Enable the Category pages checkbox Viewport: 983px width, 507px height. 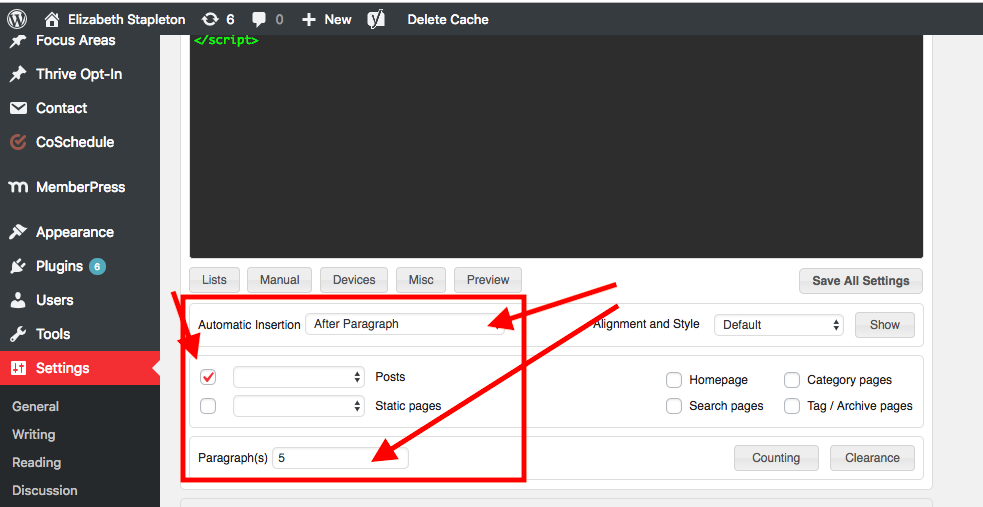click(792, 380)
